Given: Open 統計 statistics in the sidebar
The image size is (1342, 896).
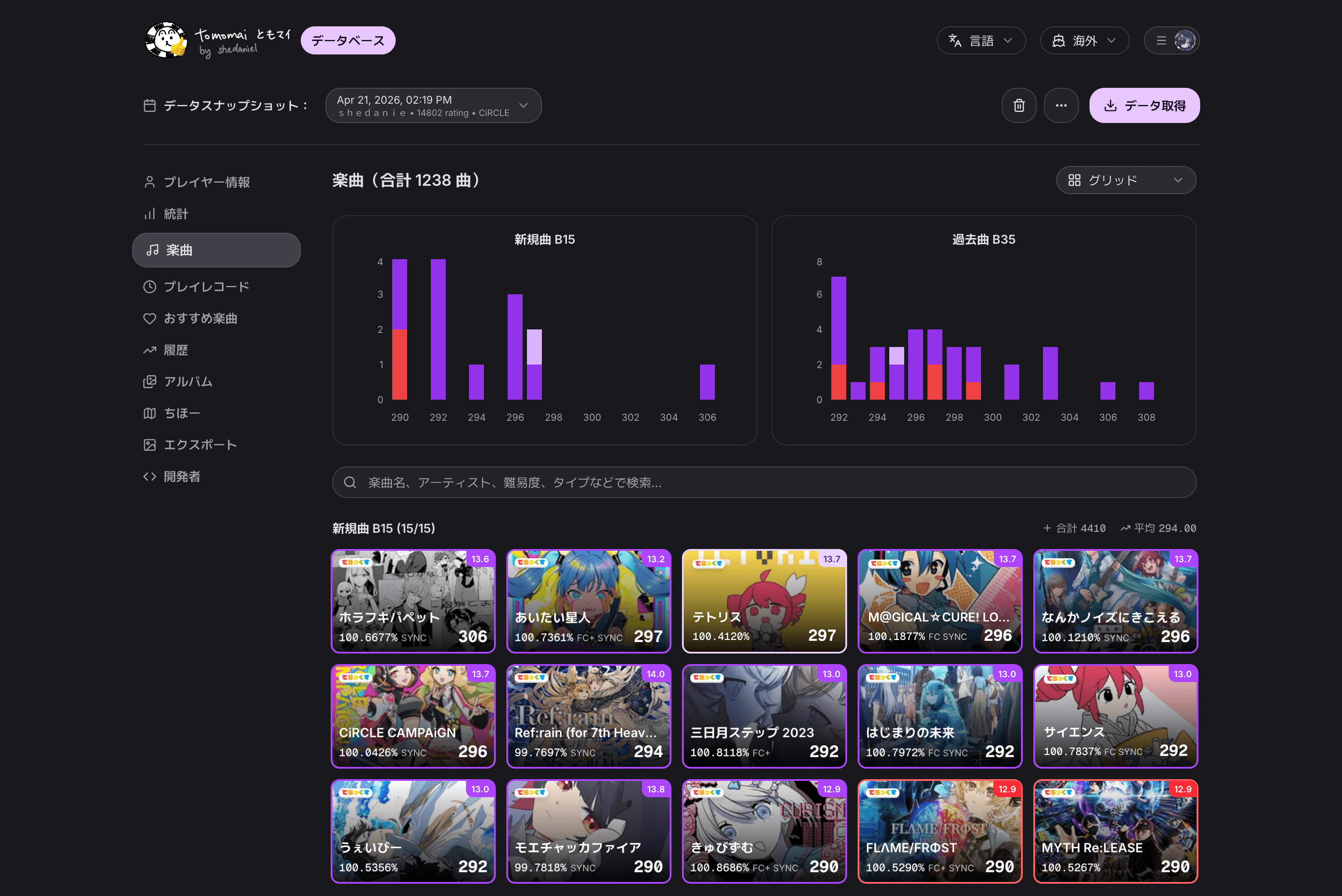Looking at the screenshot, I should coord(175,214).
